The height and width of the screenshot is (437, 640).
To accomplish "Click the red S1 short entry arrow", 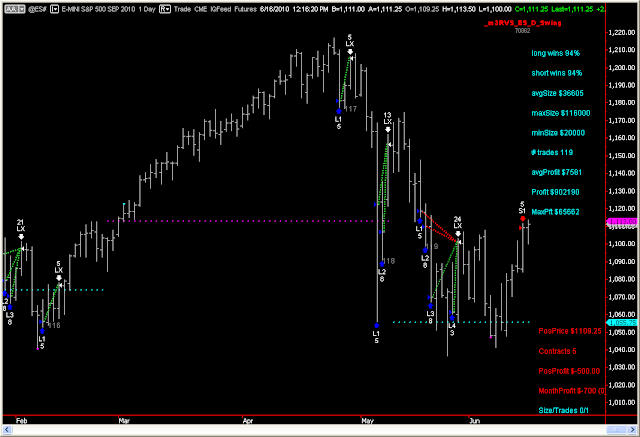I will pyautogui.click(x=522, y=219).
